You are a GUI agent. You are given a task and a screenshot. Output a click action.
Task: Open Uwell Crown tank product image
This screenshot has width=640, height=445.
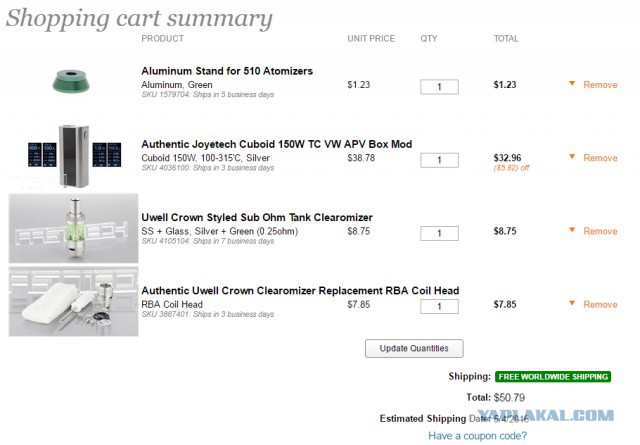pos(73,228)
